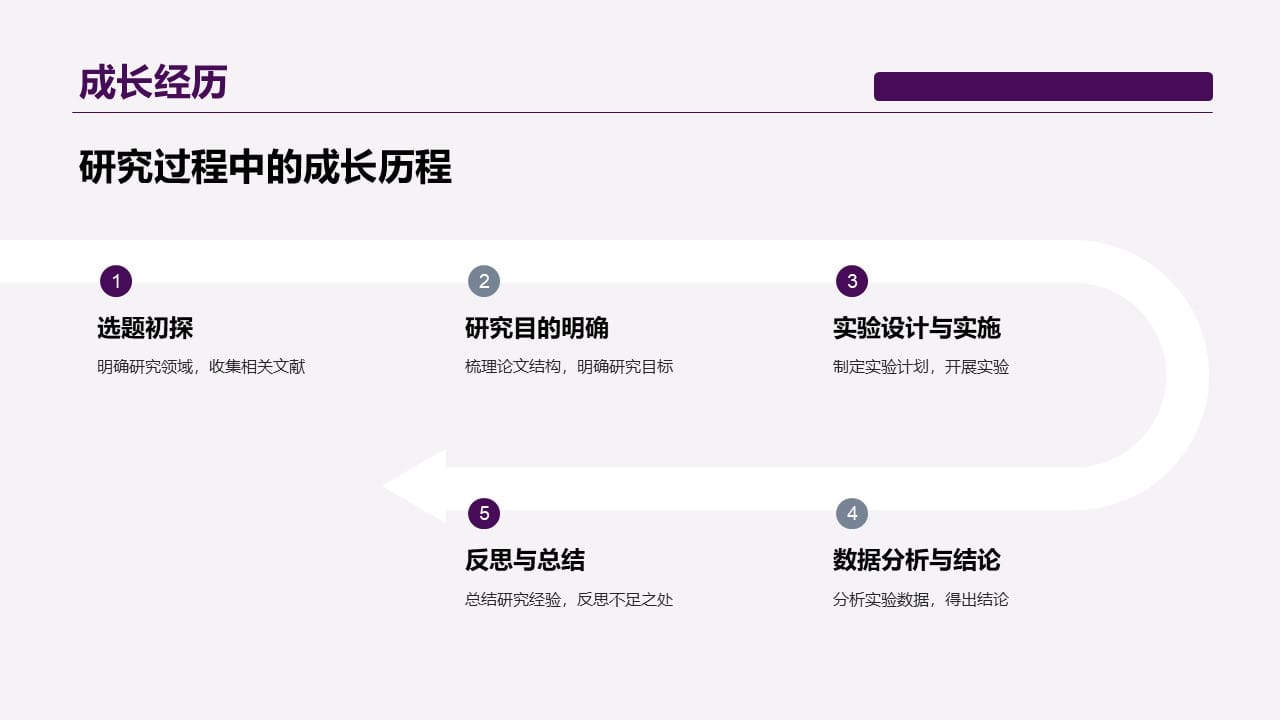This screenshot has height=720, width=1280.
Task: Select the heading 选题初探
Action: coord(145,328)
